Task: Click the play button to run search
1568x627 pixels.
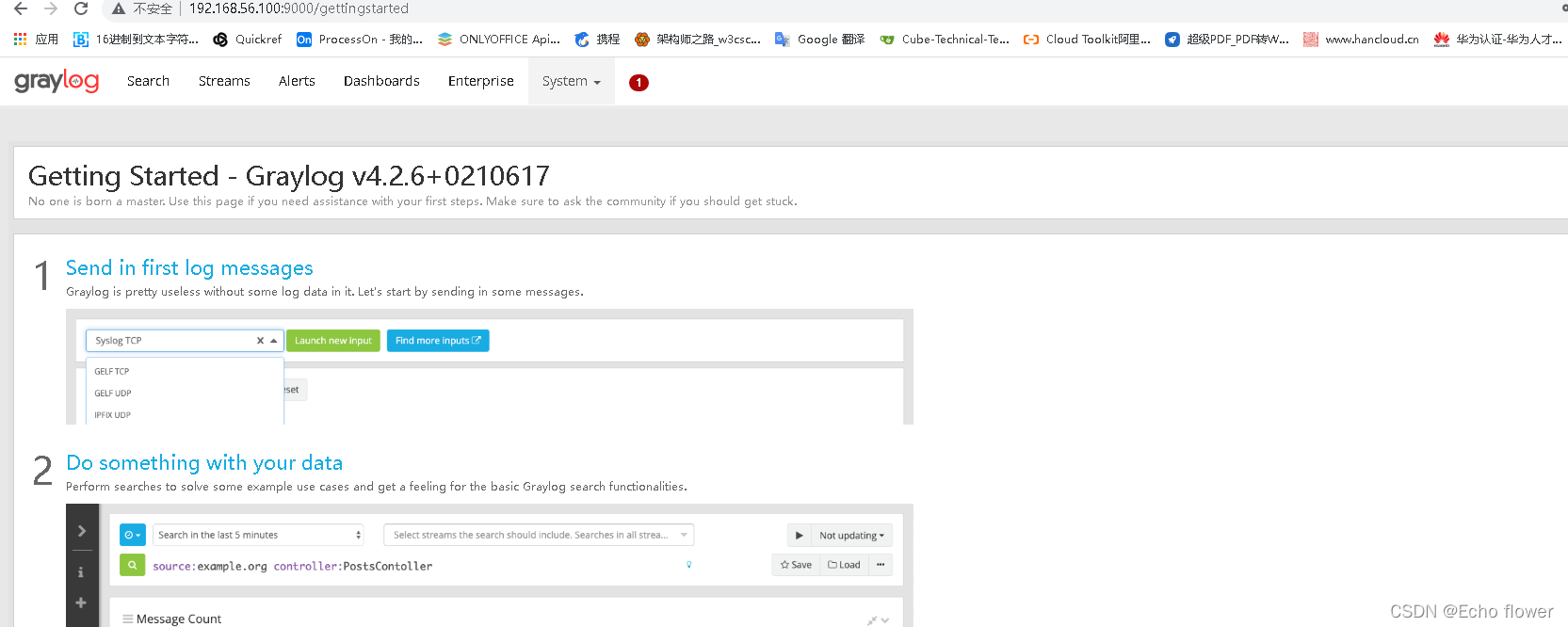Action: 799,535
